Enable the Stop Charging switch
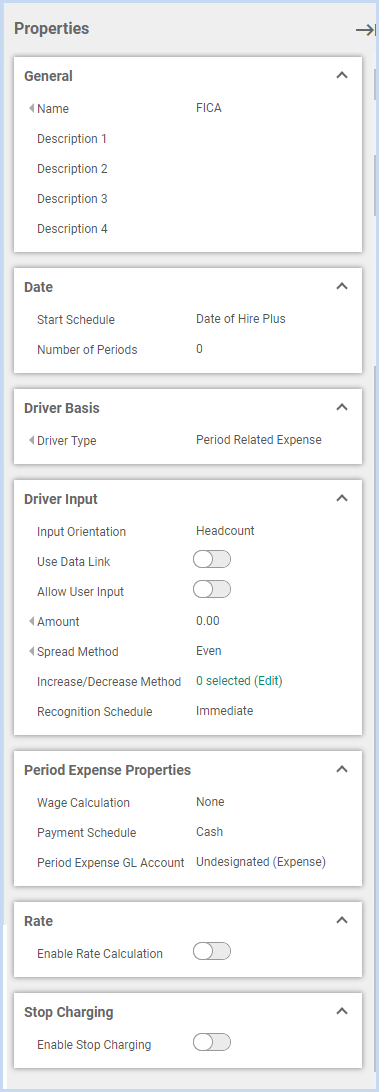This screenshot has width=379, height=1092. click(x=212, y=1043)
